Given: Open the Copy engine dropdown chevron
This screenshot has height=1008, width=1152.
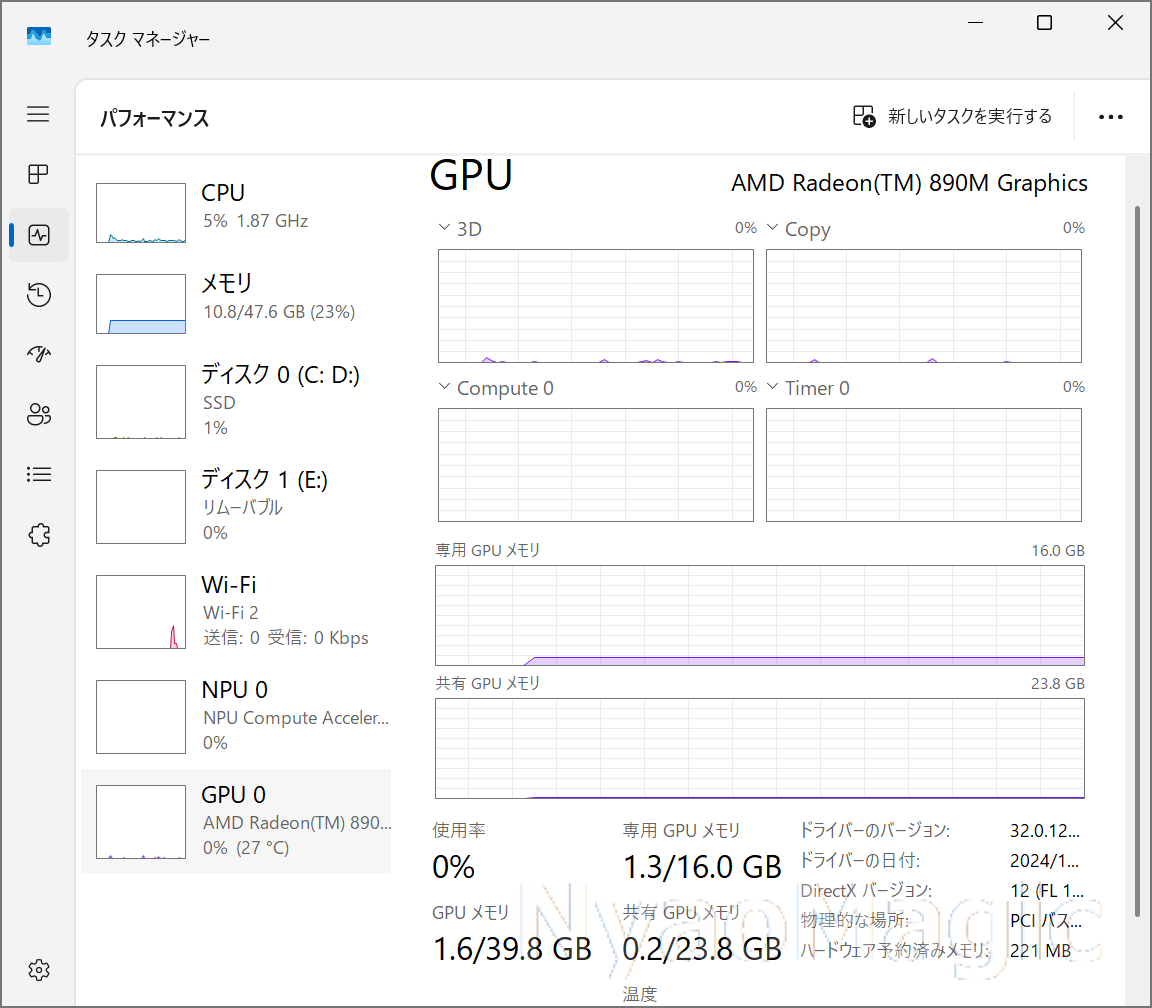Looking at the screenshot, I should (772, 228).
